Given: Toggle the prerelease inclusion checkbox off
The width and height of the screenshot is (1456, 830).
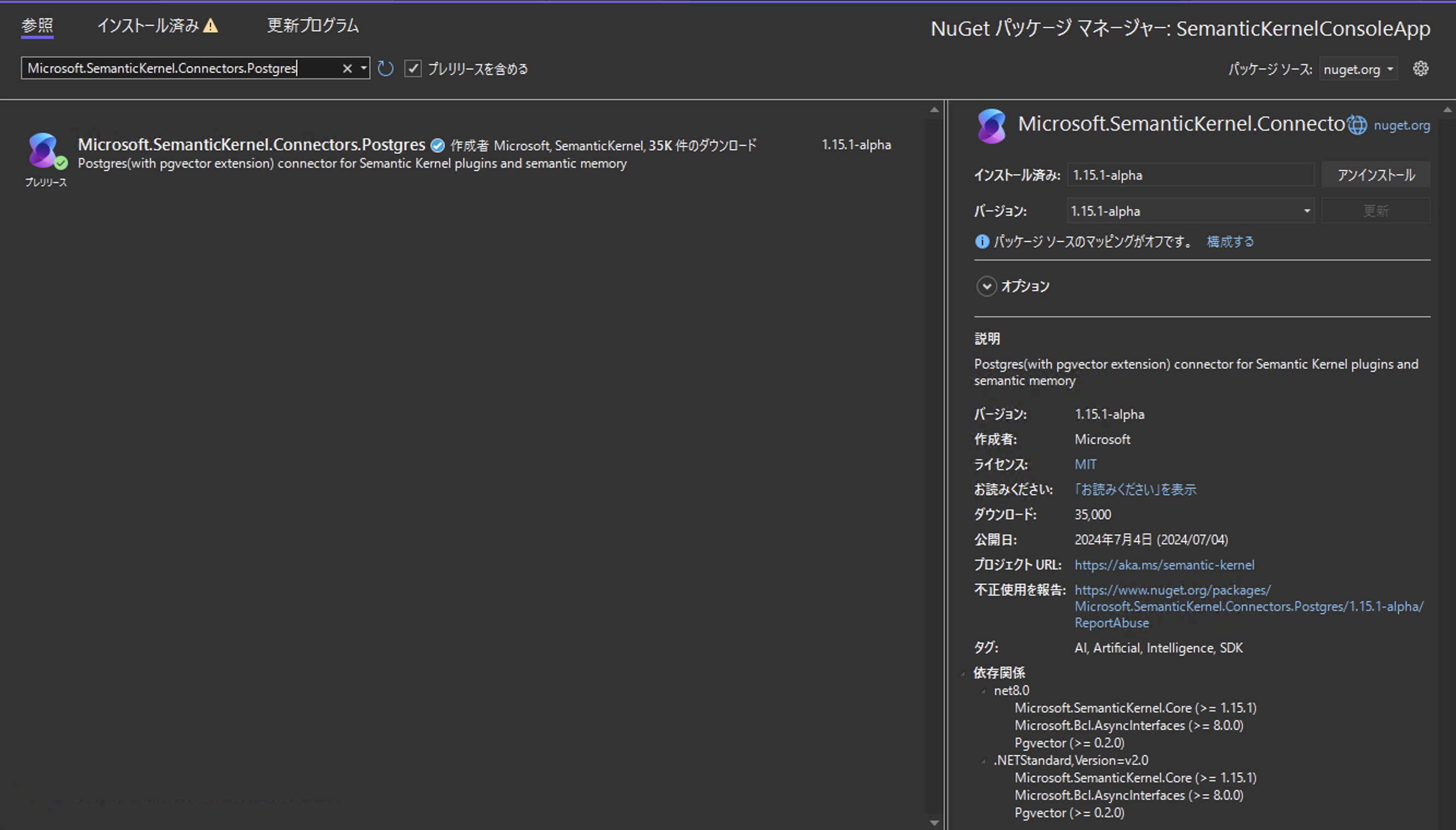Looking at the screenshot, I should tap(413, 68).
